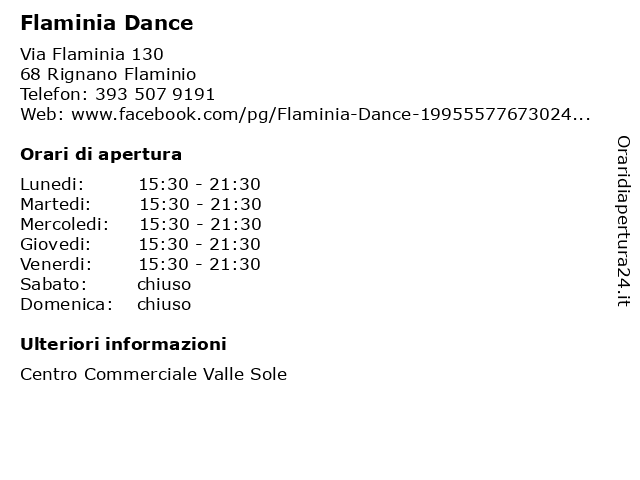Click the Sabato chiuso status
Image resolution: width=640 pixels, height=480 pixels.
click(164, 284)
